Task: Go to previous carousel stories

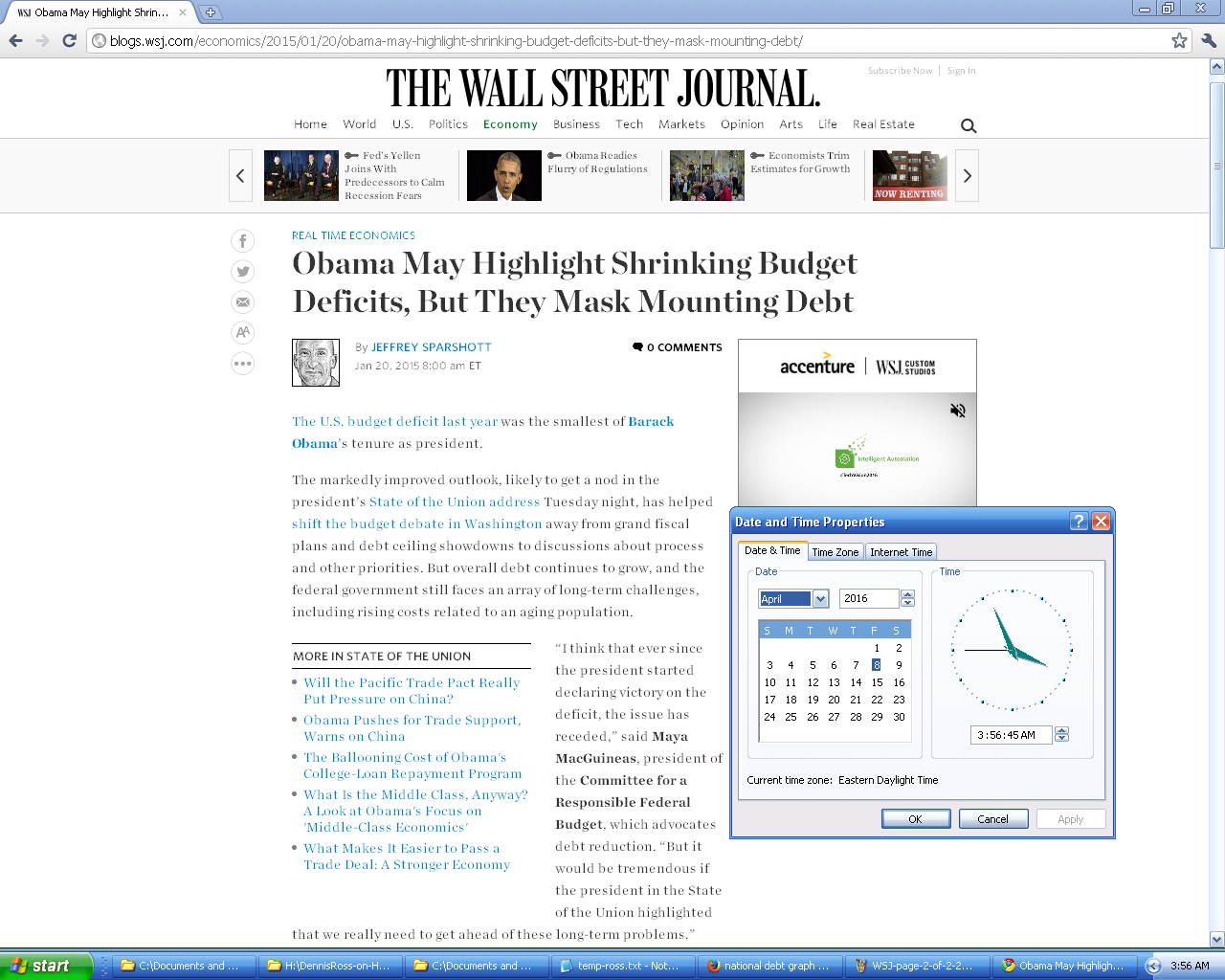Action: coord(240,176)
